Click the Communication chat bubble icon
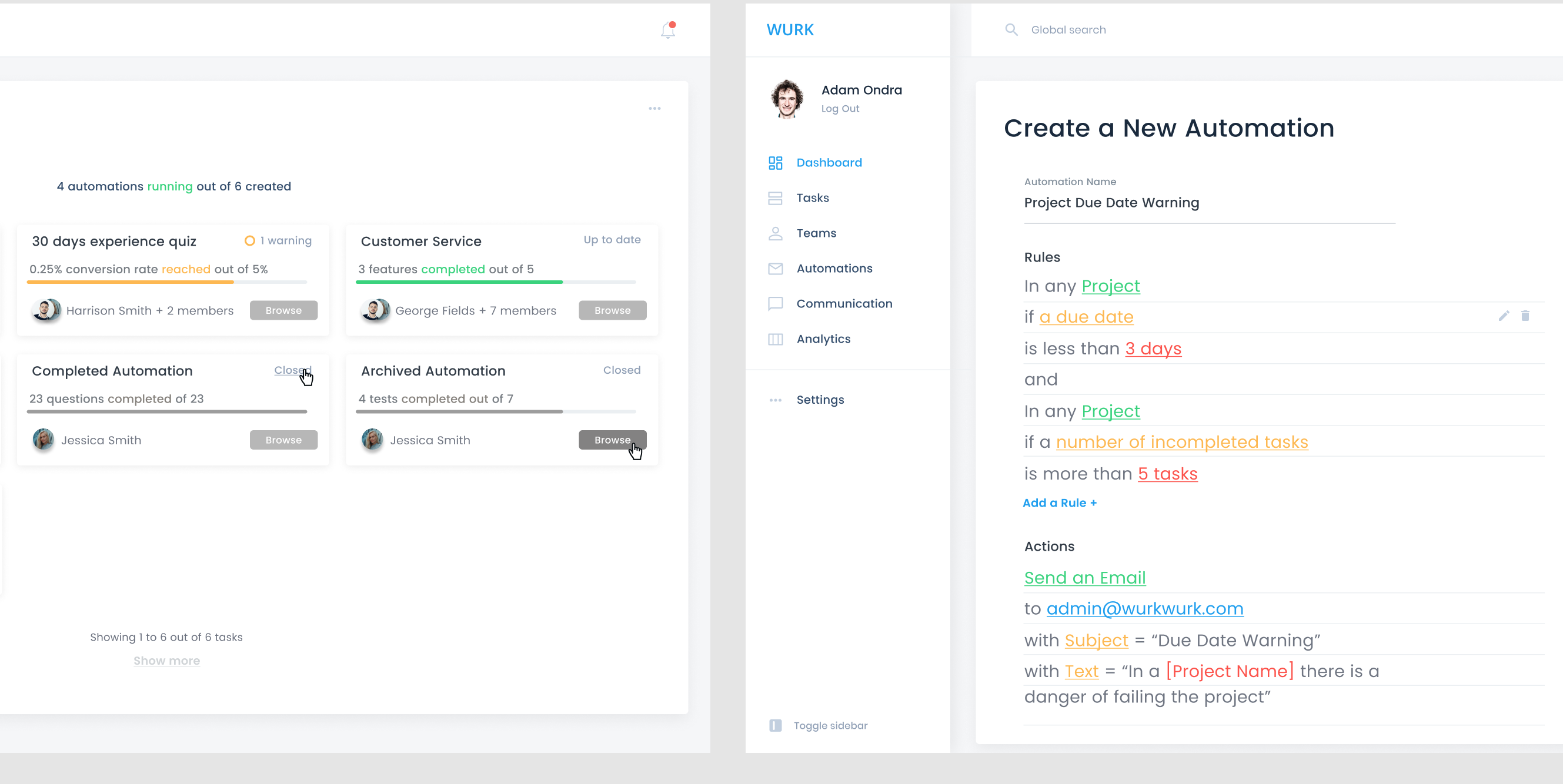The height and width of the screenshot is (784, 1563). (x=775, y=304)
